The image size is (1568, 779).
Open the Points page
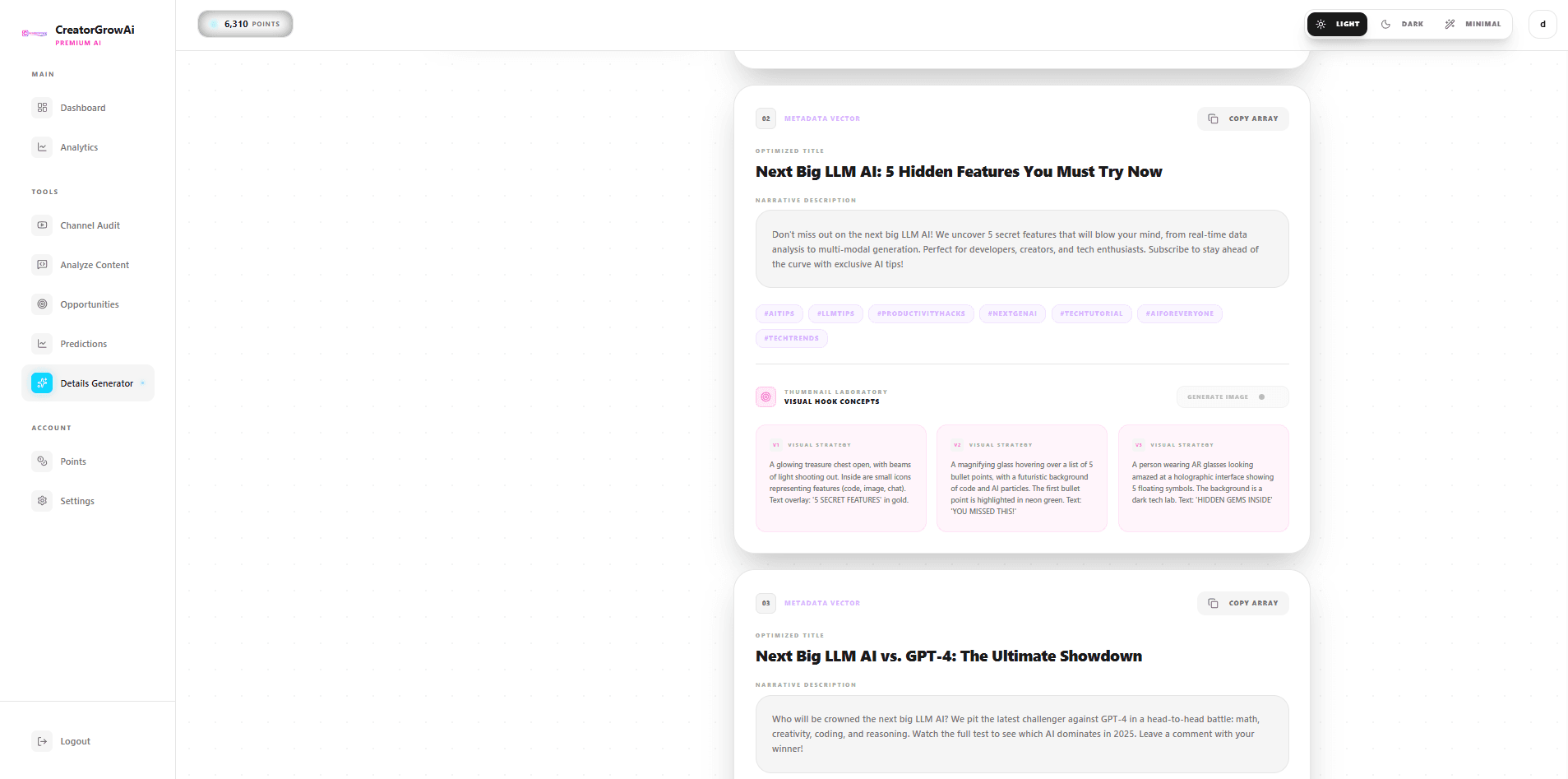tap(72, 461)
